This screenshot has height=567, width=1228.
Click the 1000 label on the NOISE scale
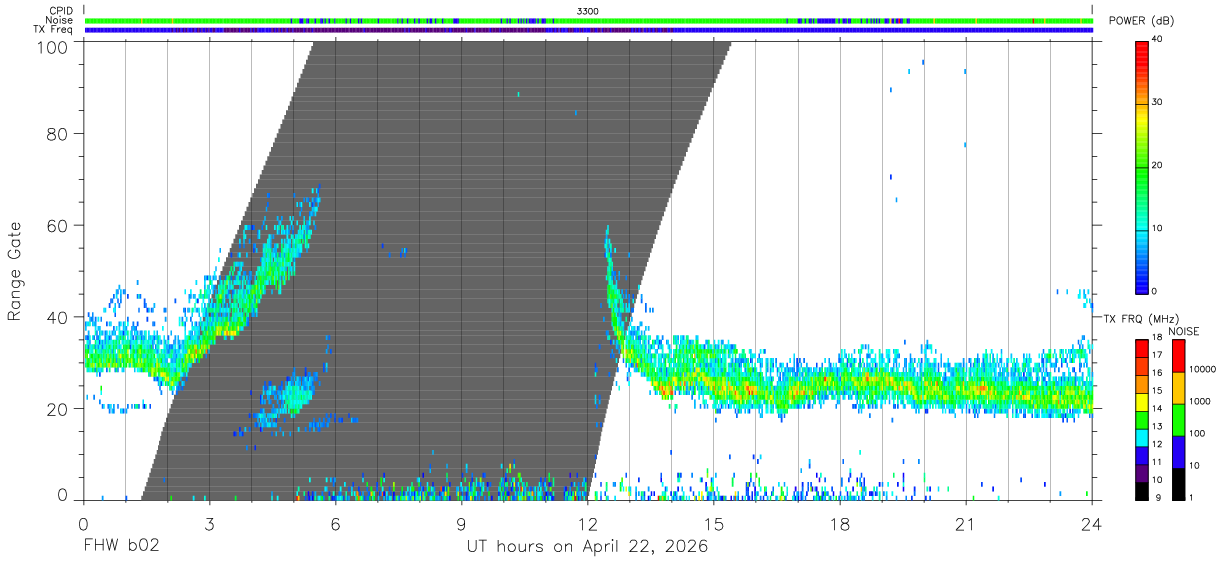pos(1200,401)
